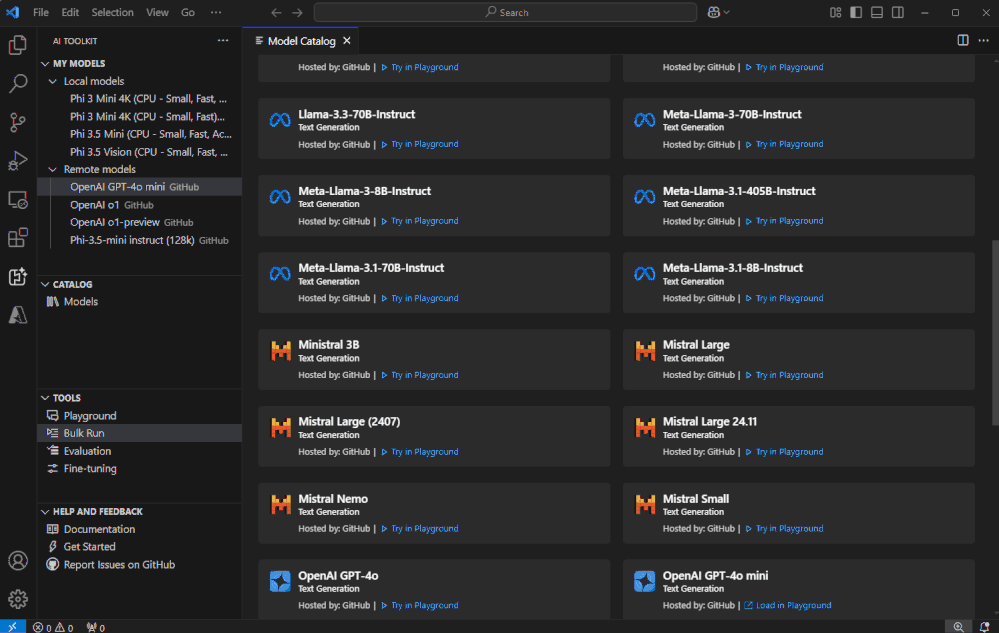Collapse the HELP AND FEEDBACK section

[45, 512]
